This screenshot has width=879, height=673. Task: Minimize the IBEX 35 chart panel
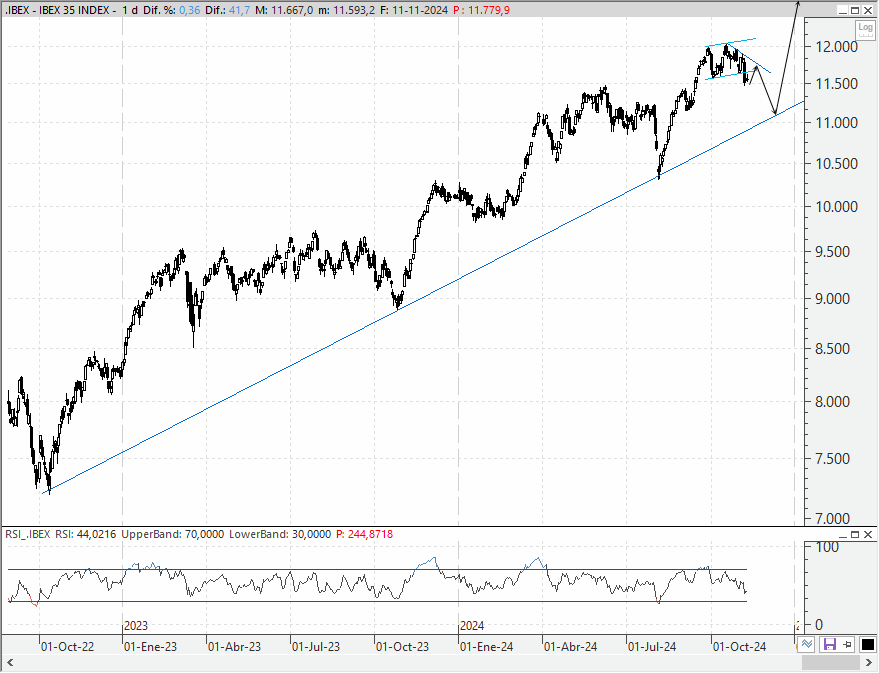[843, 10]
